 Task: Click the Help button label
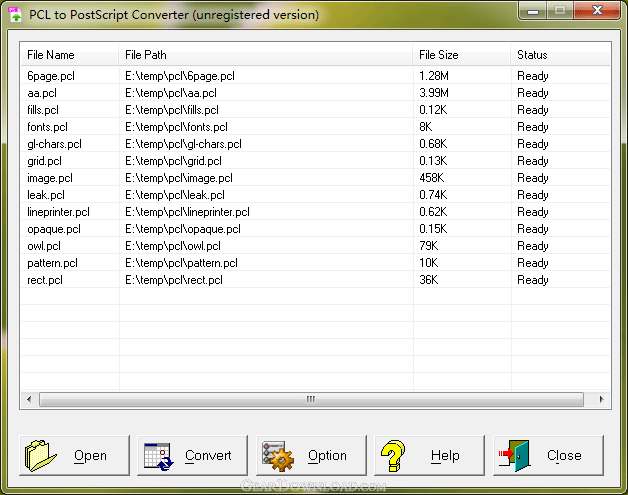pos(445,456)
